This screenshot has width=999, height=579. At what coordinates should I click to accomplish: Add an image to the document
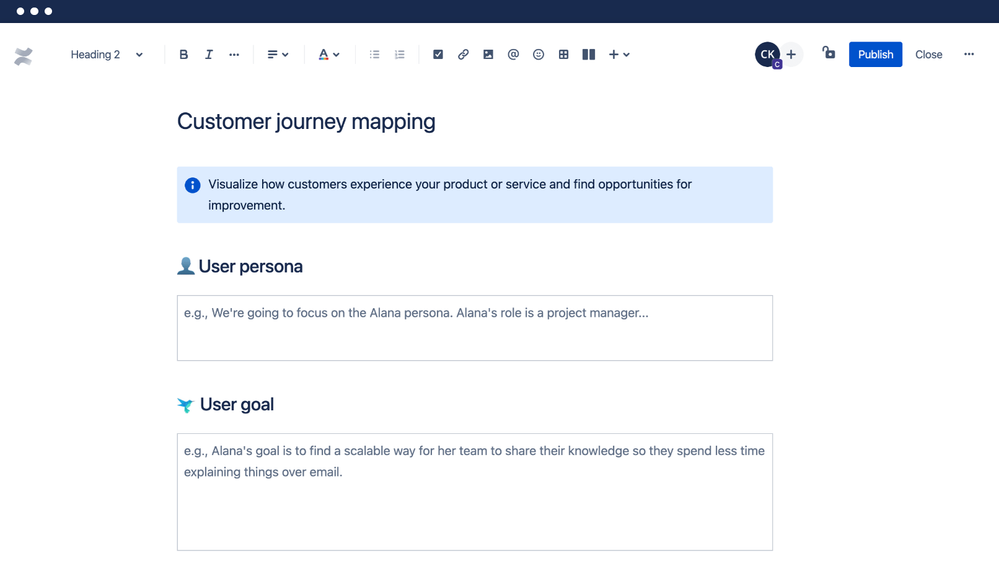click(488, 54)
